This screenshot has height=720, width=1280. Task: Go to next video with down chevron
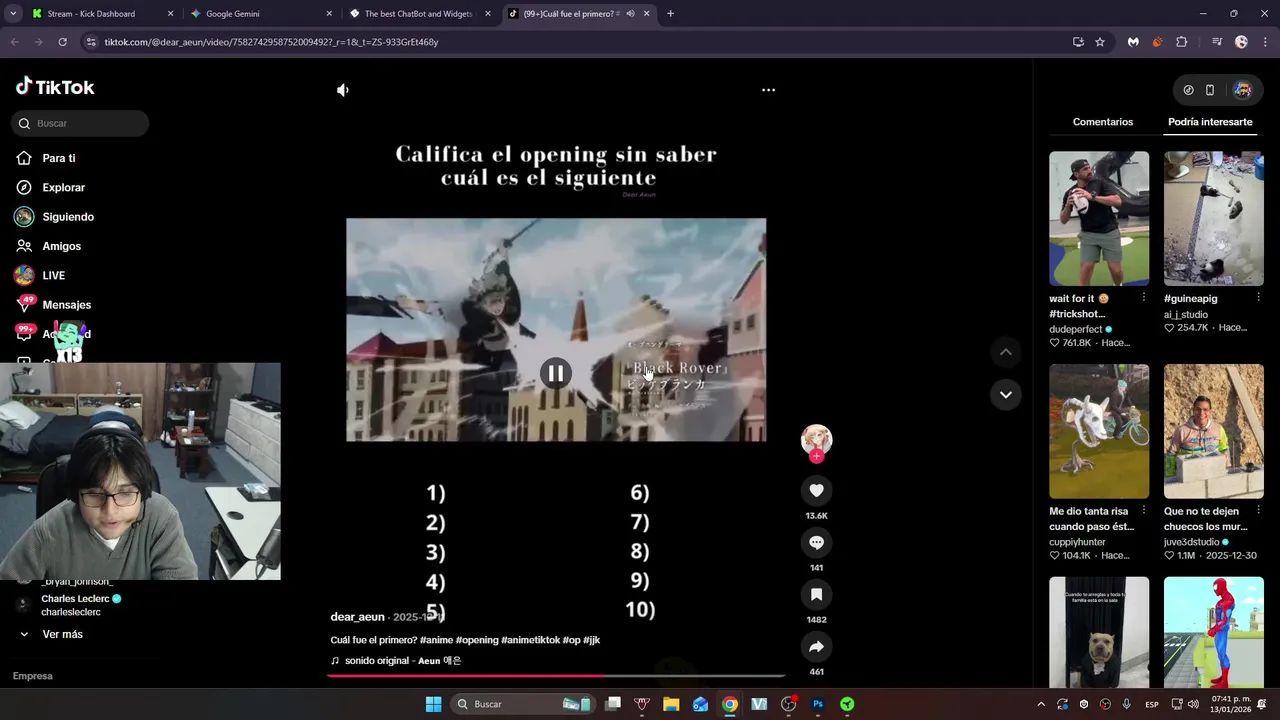click(1005, 394)
